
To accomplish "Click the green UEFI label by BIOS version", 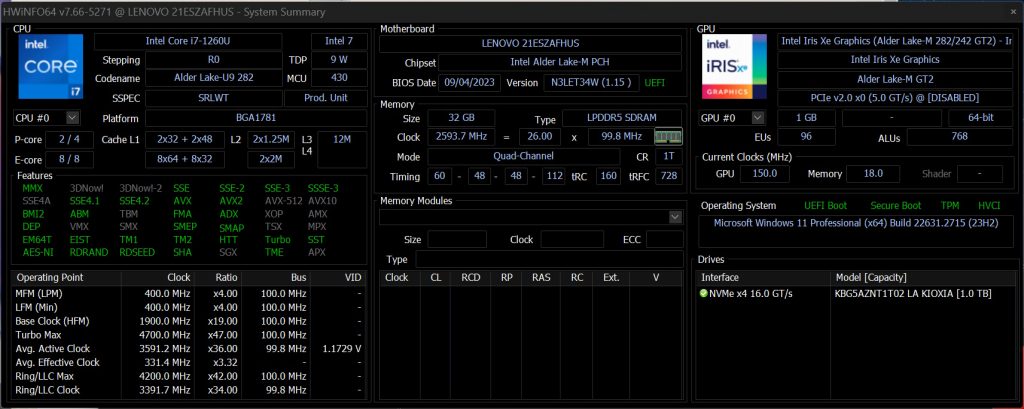I will tap(656, 83).
